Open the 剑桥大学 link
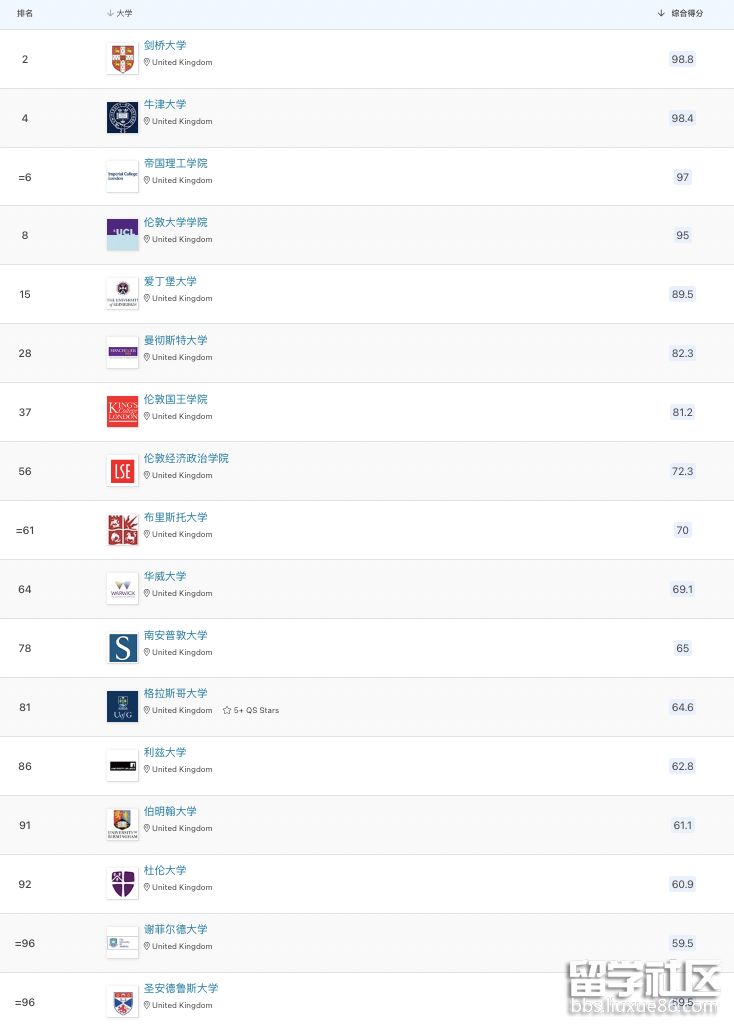 pos(165,45)
